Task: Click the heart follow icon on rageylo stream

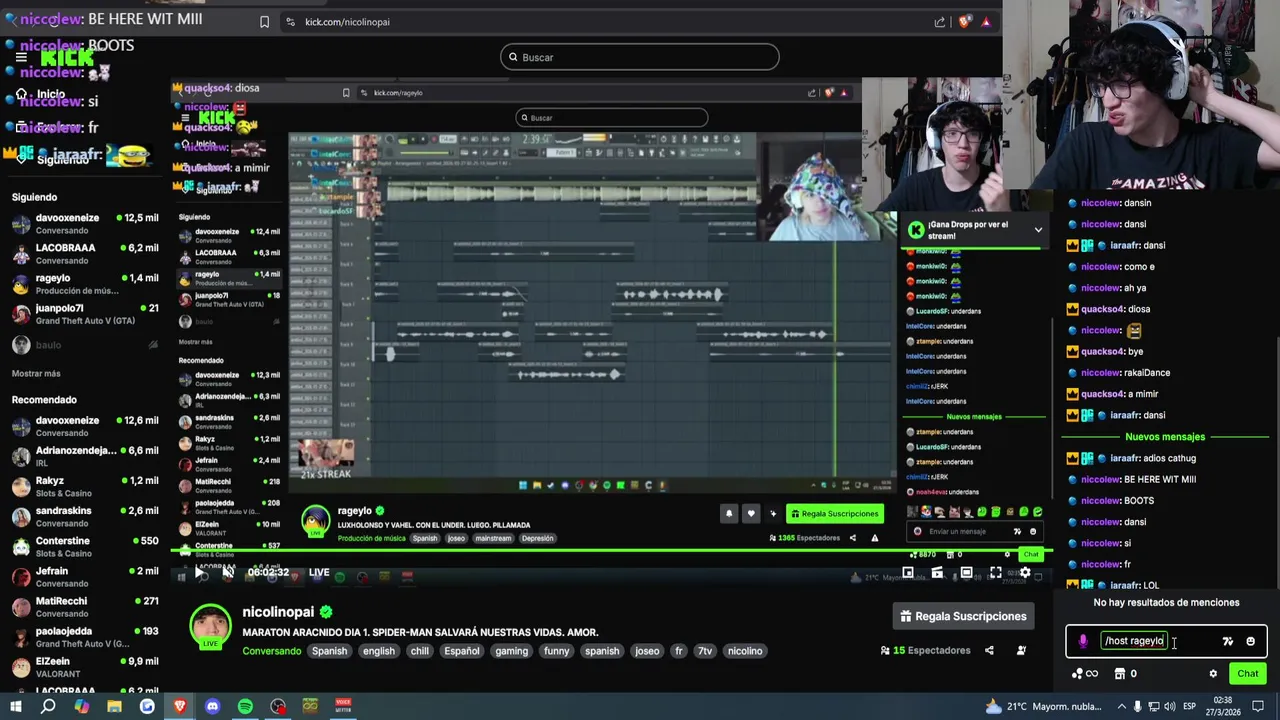Action: coord(751,514)
